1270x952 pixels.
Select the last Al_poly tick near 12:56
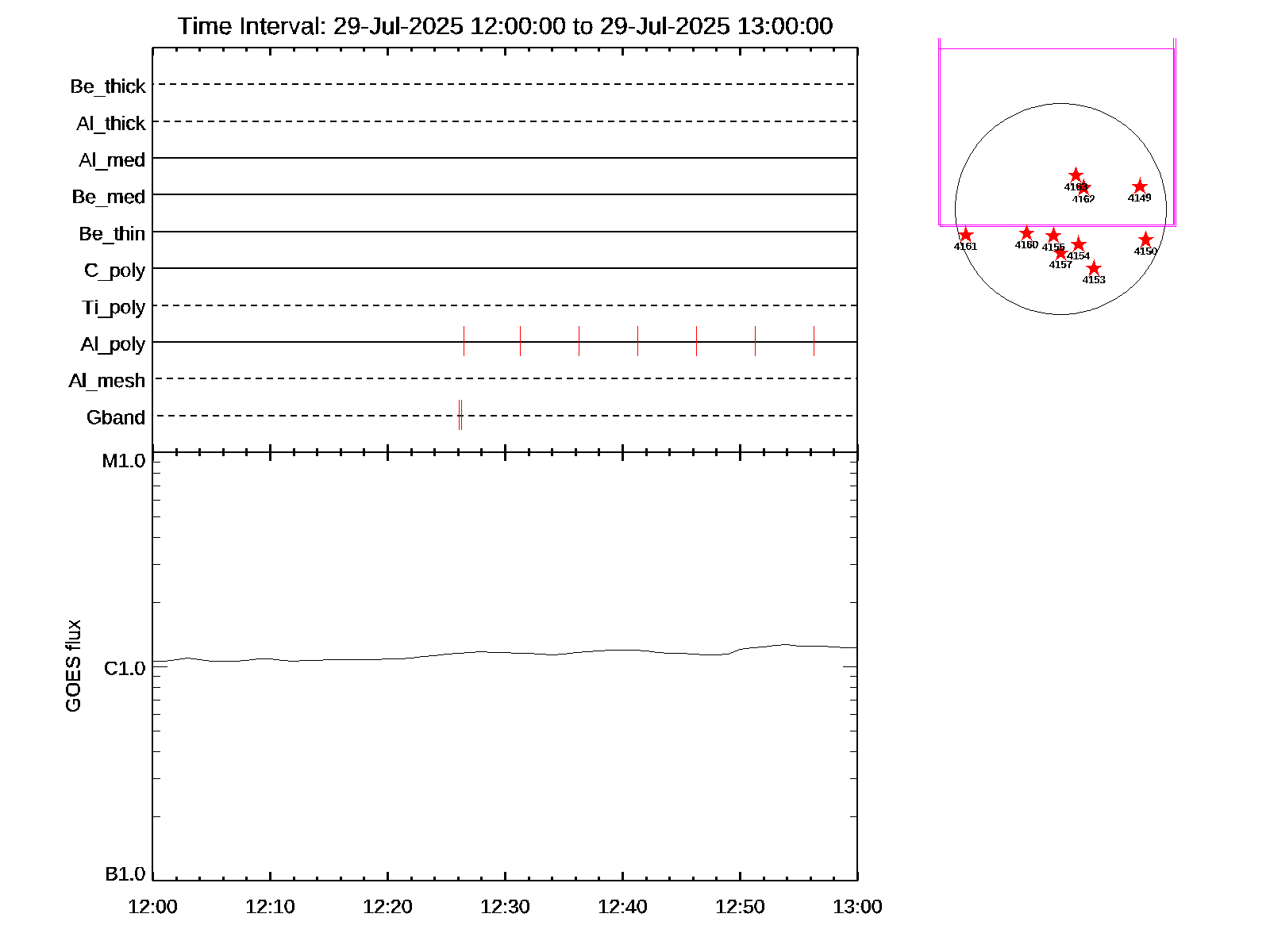click(x=814, y=341)
